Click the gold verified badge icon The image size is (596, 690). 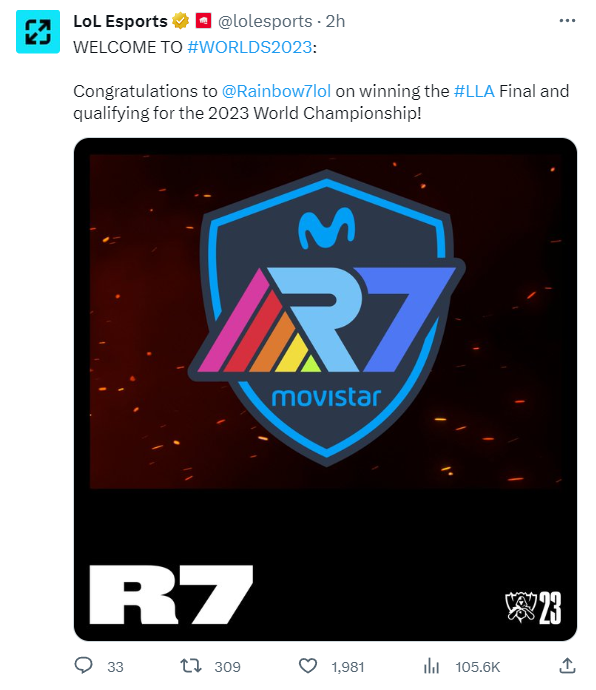coord(180,21)
